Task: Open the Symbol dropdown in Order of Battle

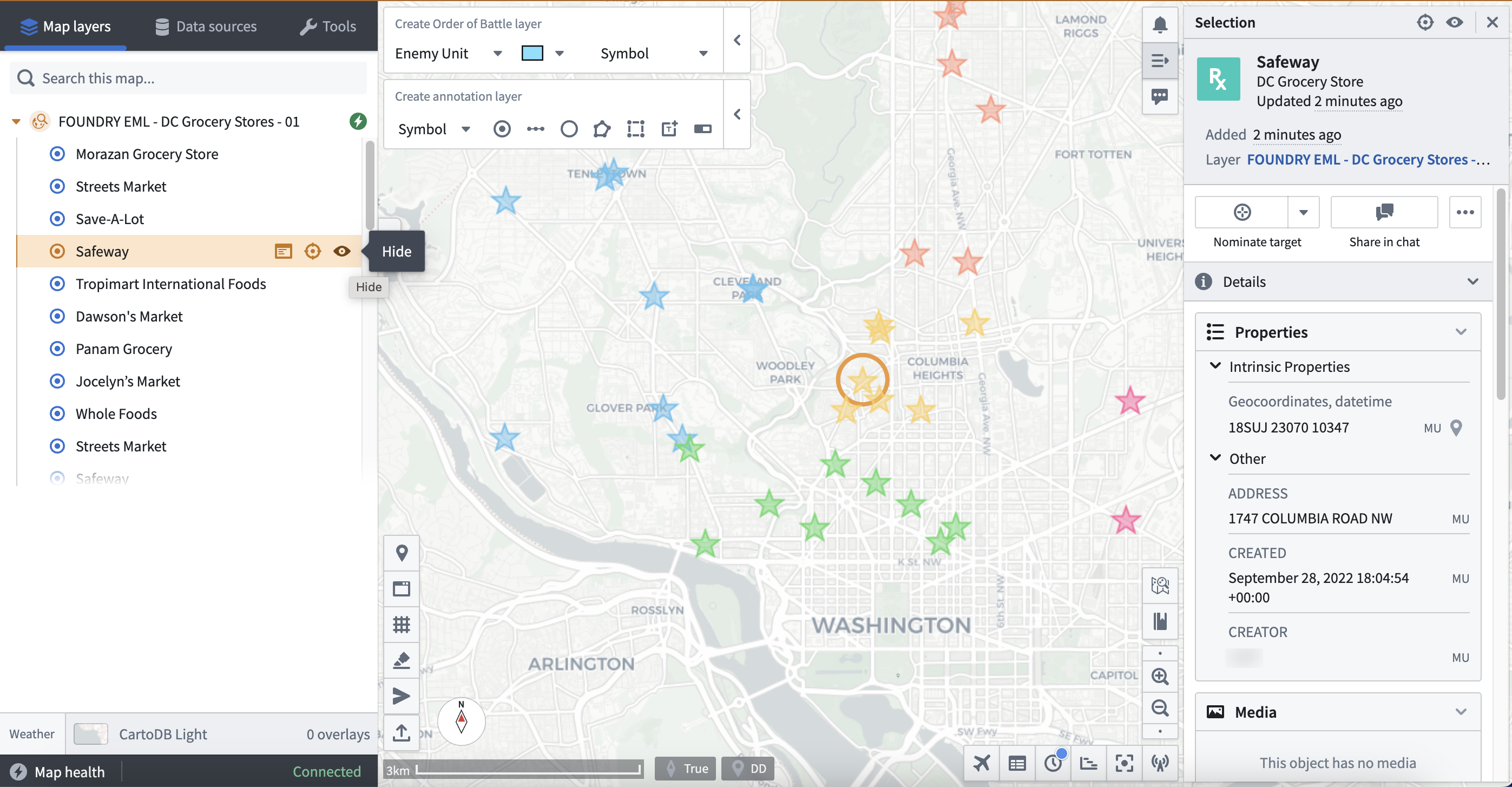Action: pos(654,54)
